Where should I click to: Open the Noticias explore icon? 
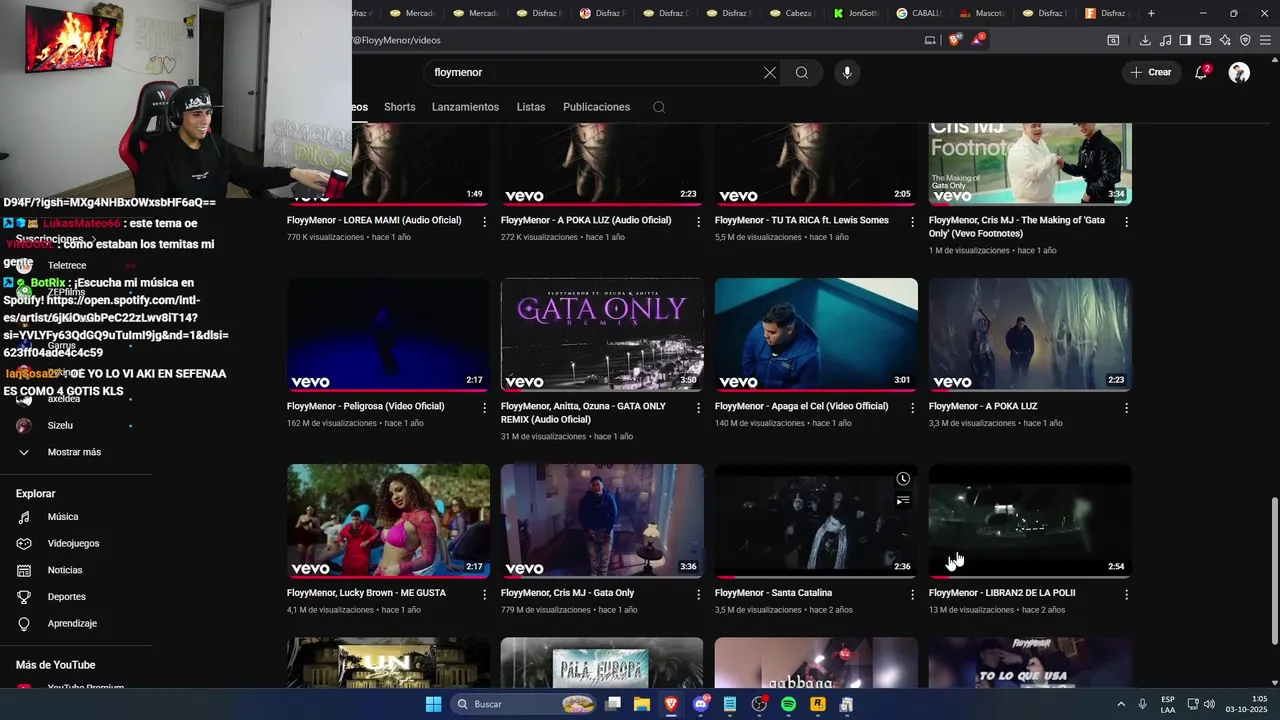click(x=24, y=570)
